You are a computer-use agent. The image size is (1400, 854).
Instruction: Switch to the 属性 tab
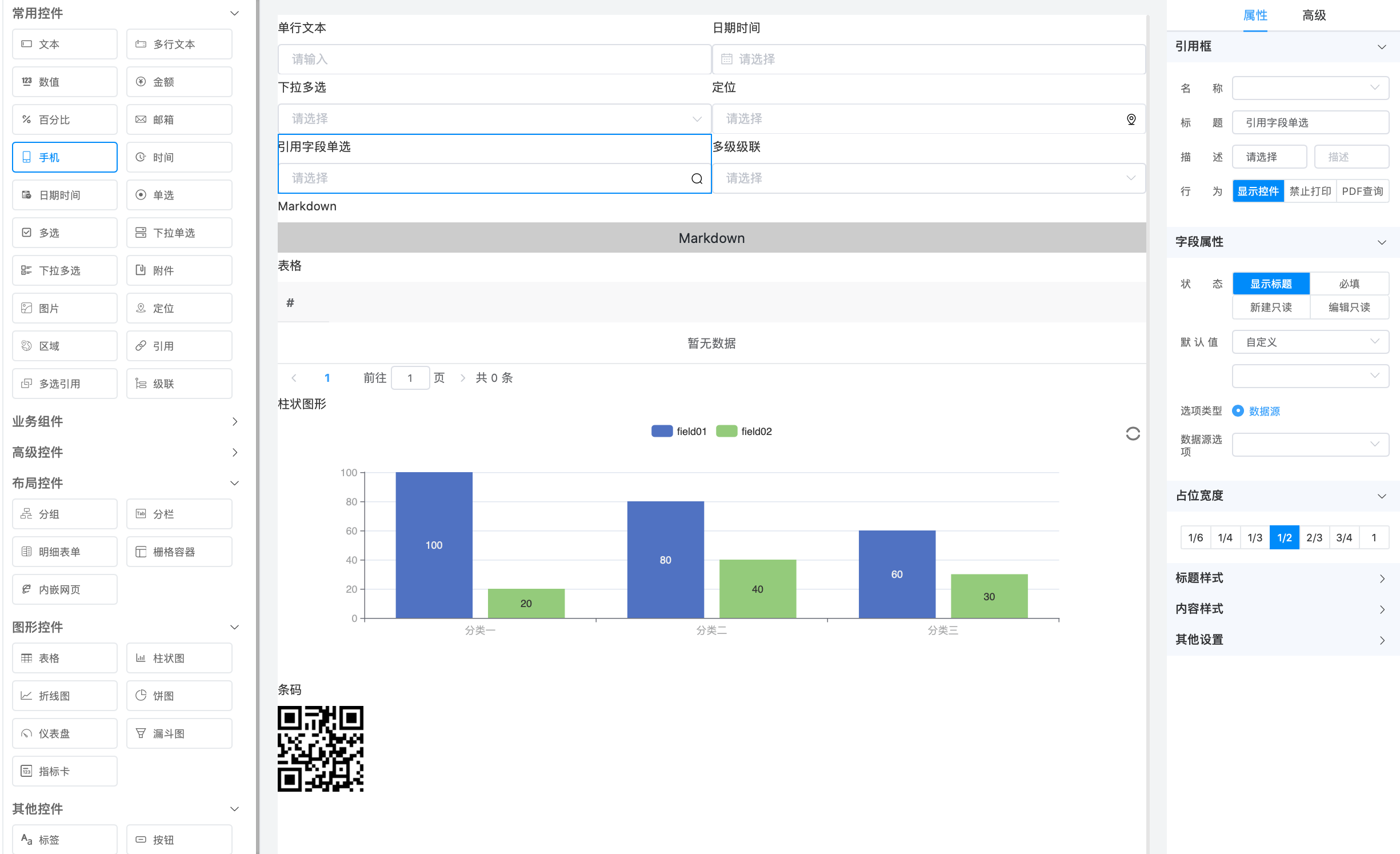(1255, 15)
